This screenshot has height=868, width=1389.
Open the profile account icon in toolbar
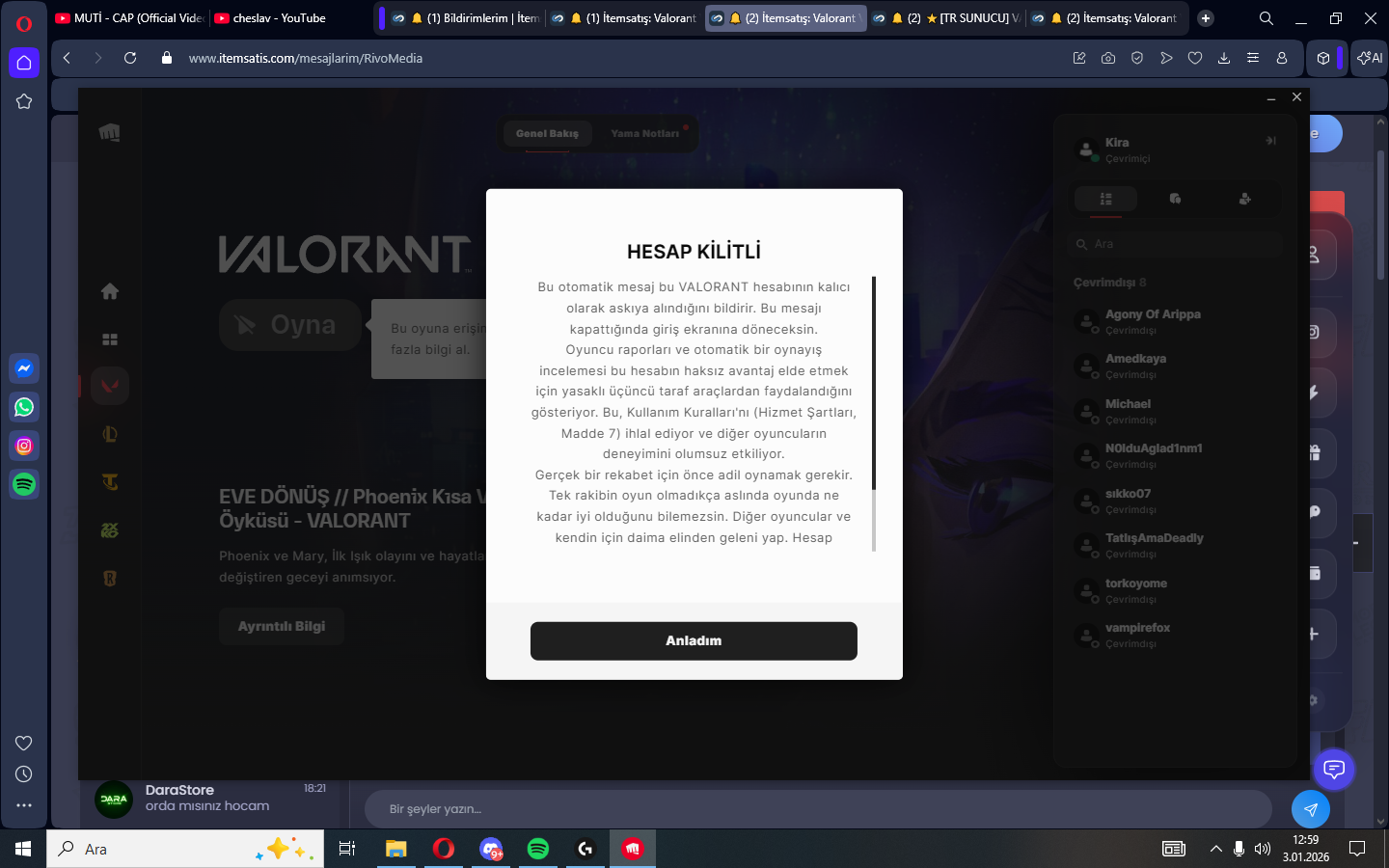[1282, 58]
